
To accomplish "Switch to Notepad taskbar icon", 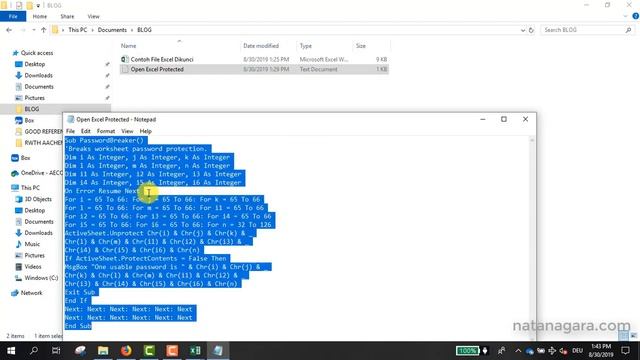I will (x=218, y=351).
